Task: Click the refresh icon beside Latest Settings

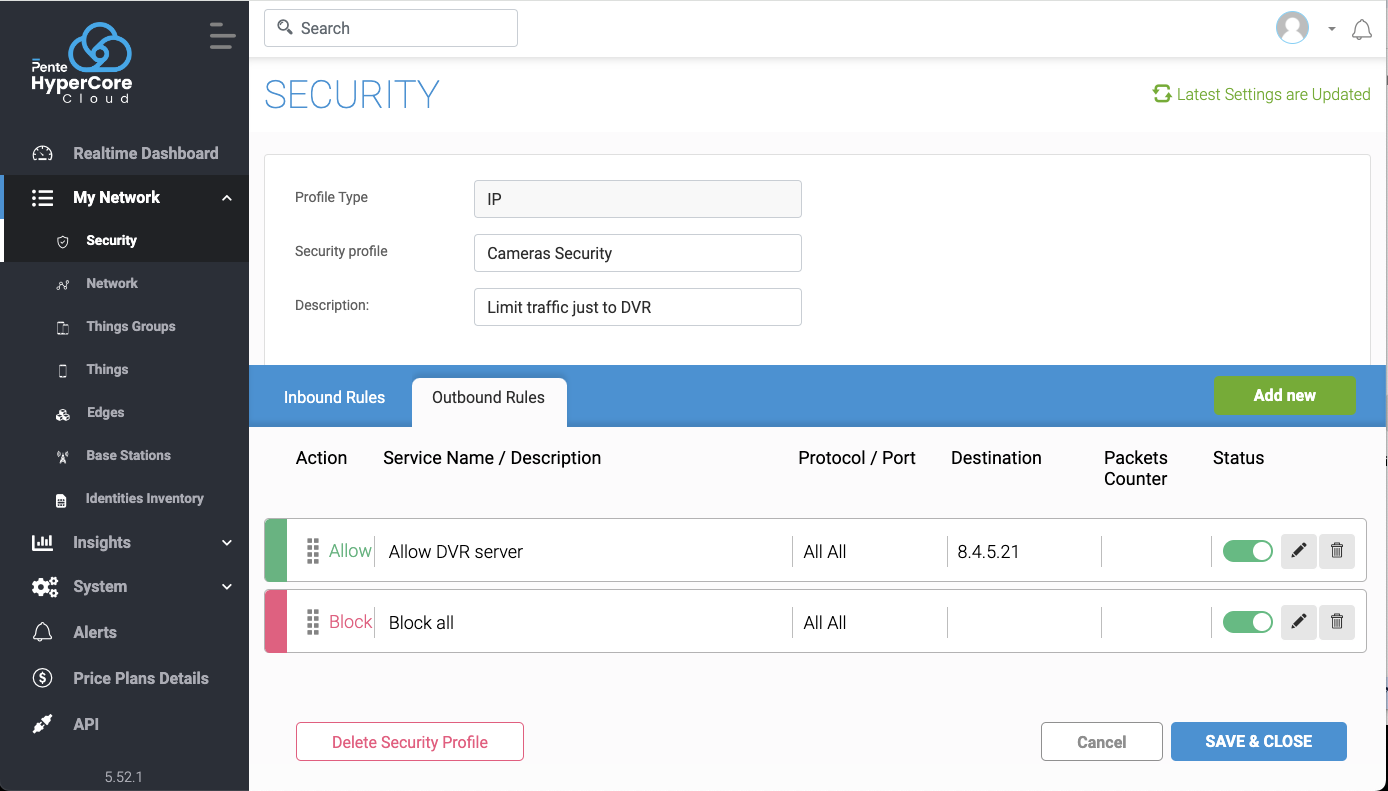Action: pos(1161,94)
